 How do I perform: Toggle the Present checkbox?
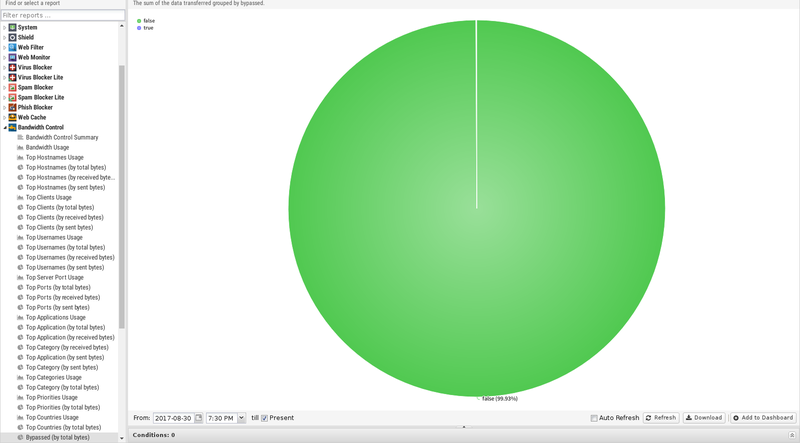coord(264,418)
